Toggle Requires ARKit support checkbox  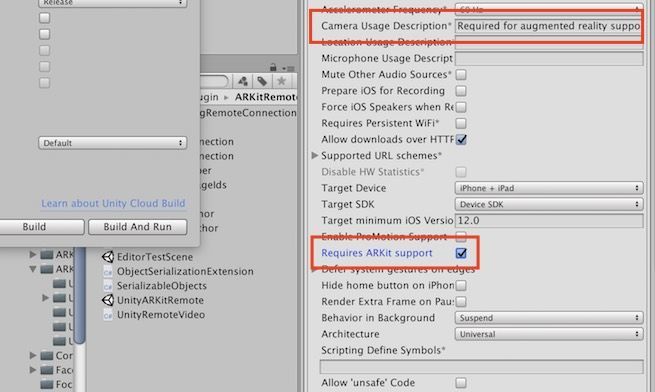pyautogui.click(x=461, y=253)
